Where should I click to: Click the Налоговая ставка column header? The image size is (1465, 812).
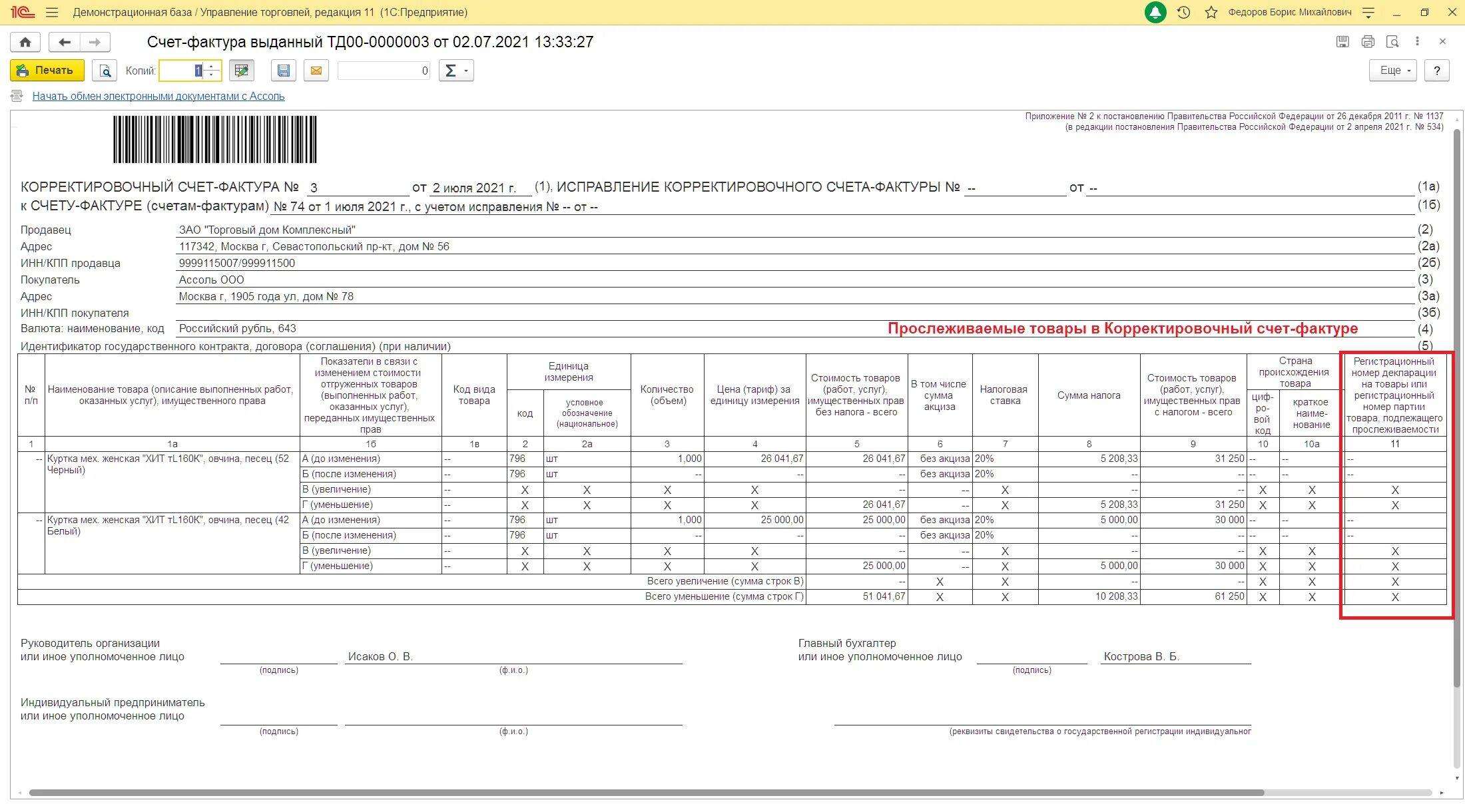1004,395
